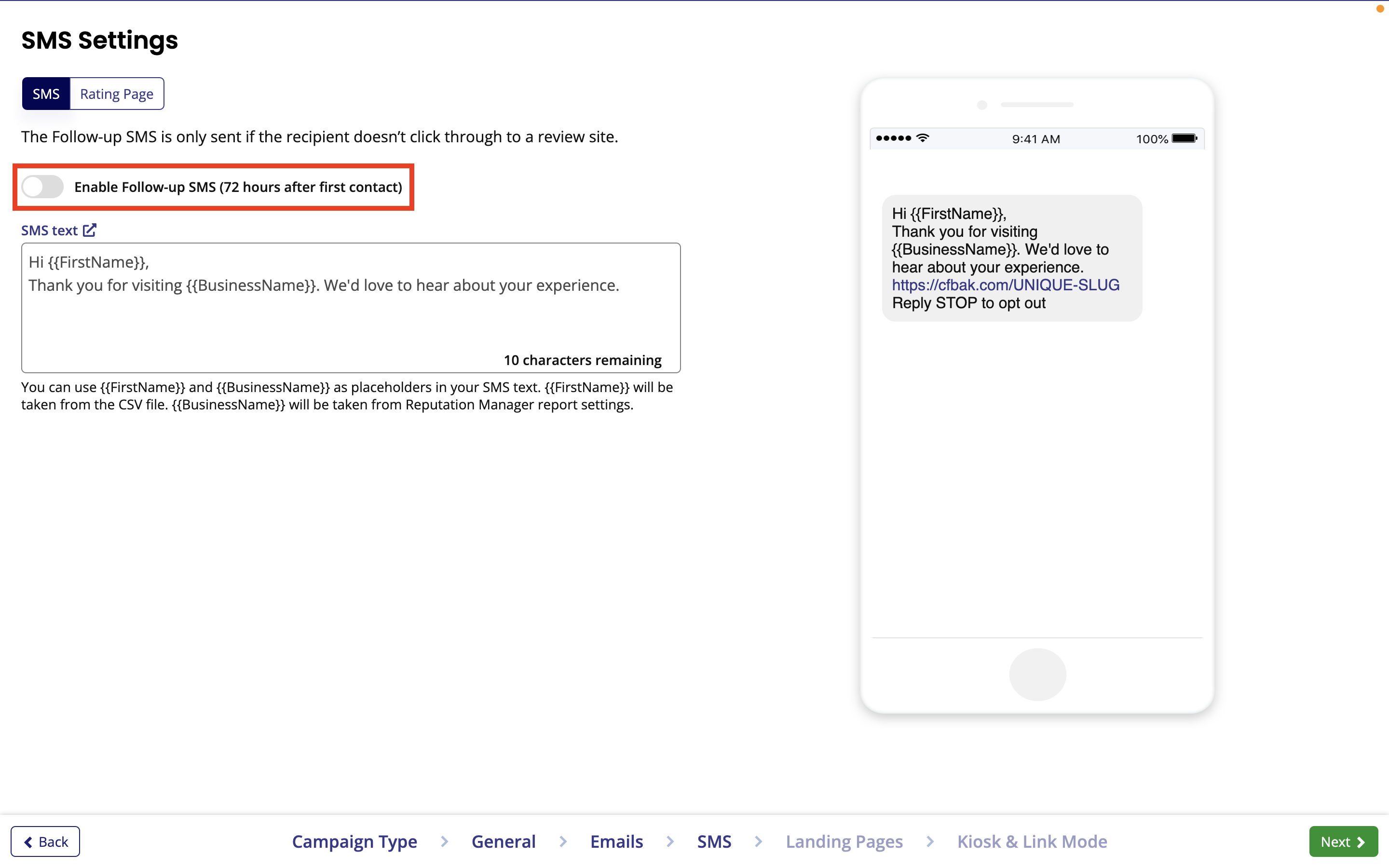The width and height of the screenshot is (1389, 868).
Task: Click the chevron after SMS step
Action: (758, 841)
